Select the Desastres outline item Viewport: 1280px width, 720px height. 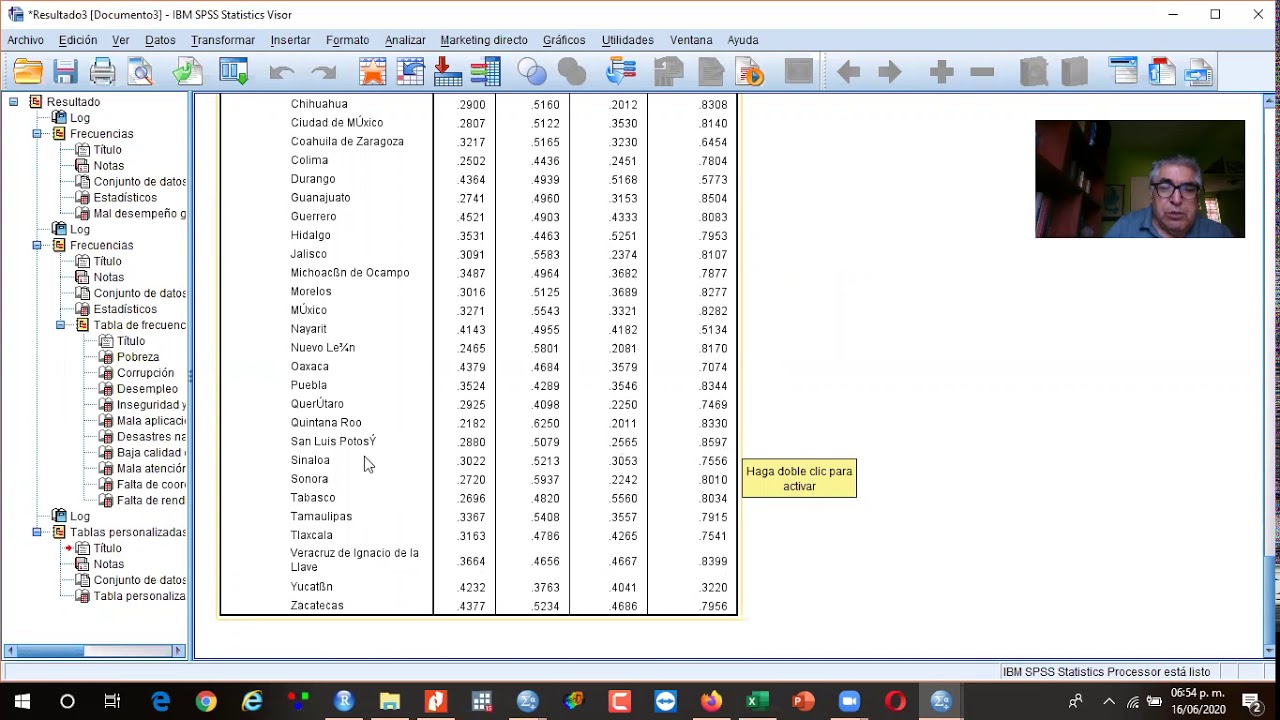(151, 437)
